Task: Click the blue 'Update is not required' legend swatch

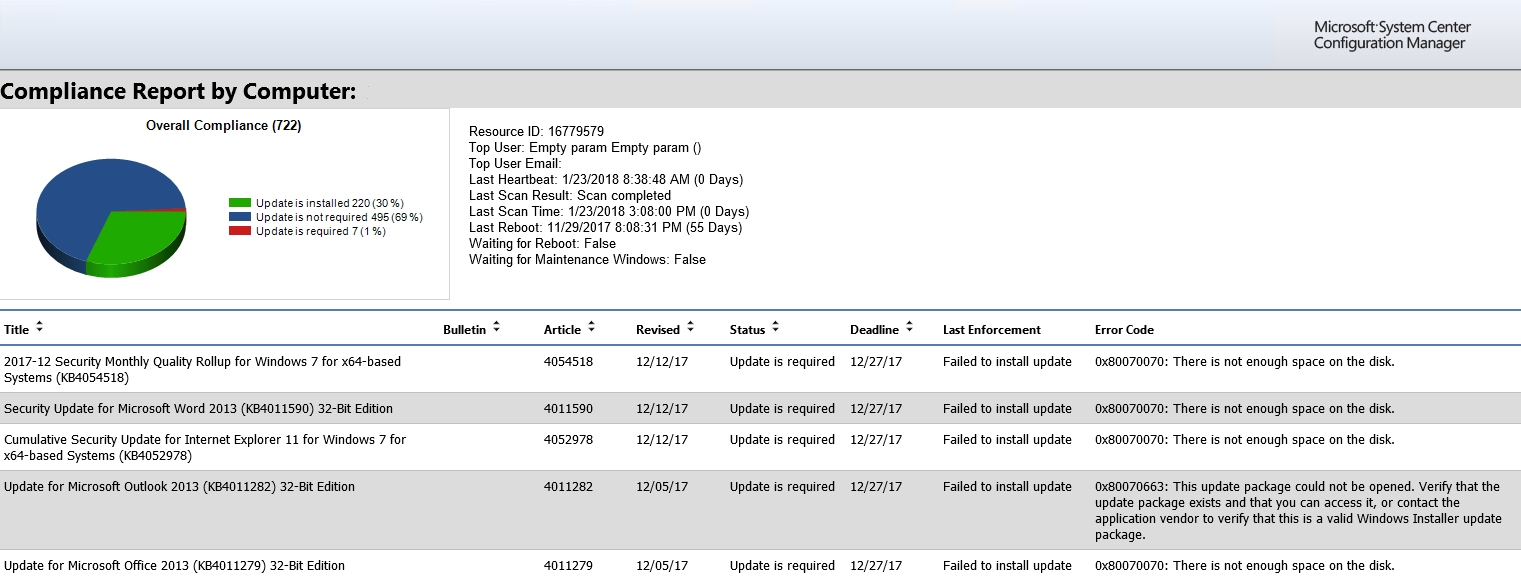Action: click(x=240, y=217)
